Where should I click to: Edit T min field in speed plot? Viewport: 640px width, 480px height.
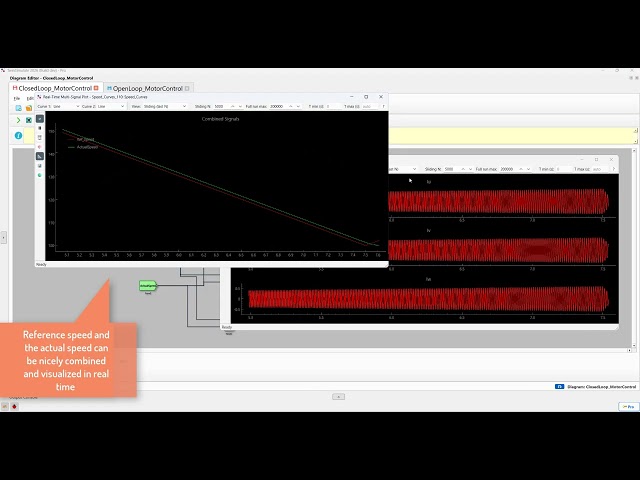click(333, 106)
